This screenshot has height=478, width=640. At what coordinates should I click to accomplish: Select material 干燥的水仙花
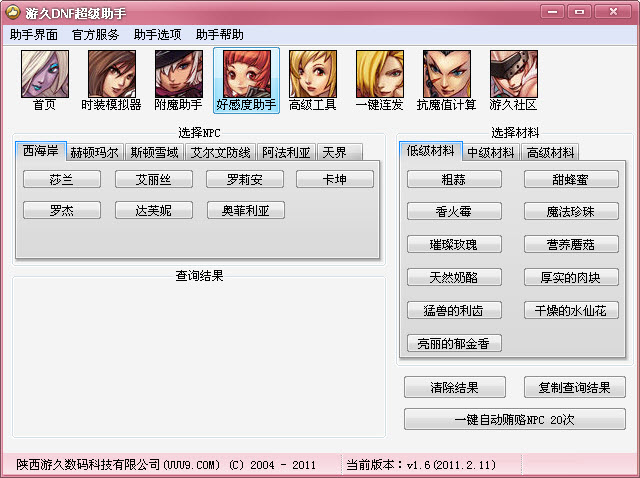[571, 310]
